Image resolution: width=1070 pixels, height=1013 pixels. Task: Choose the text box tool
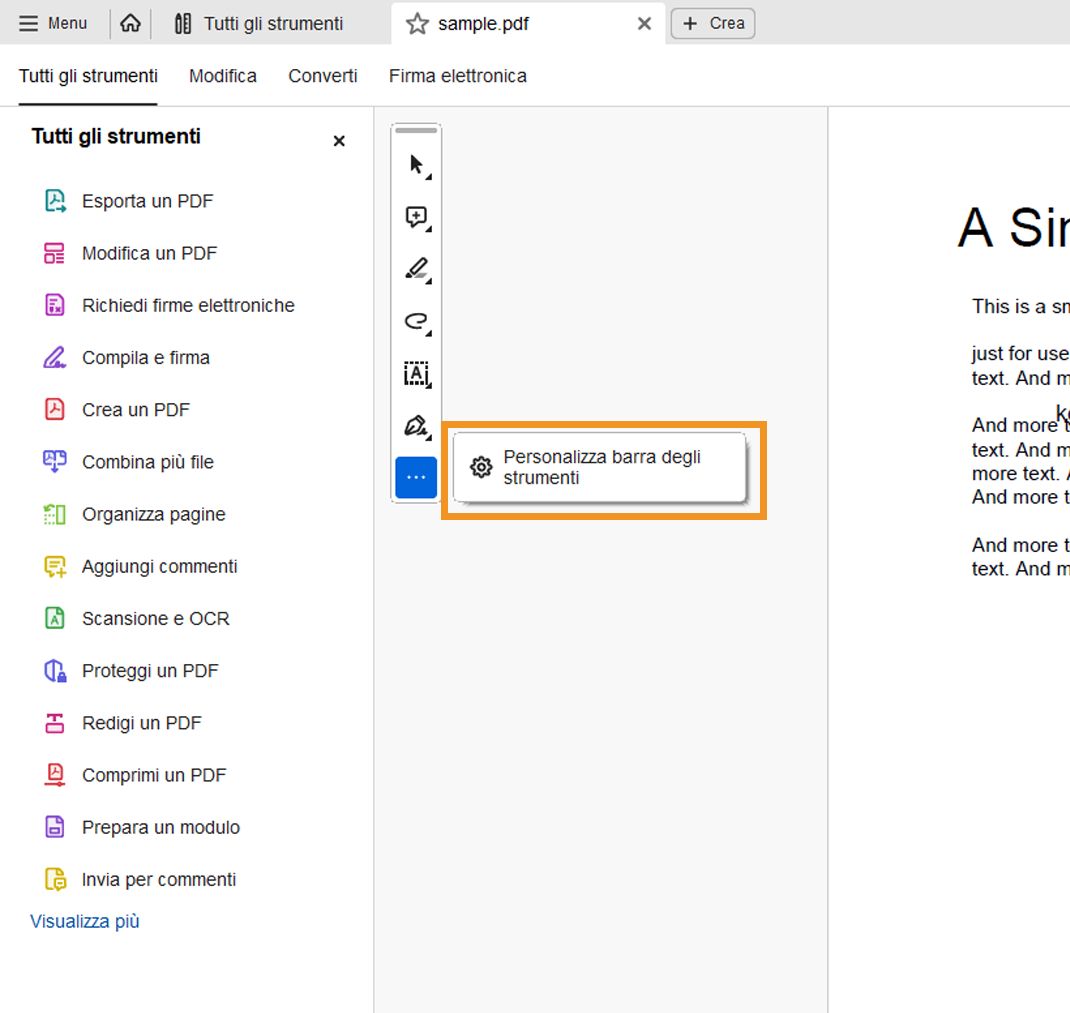(x=416, y=374)
